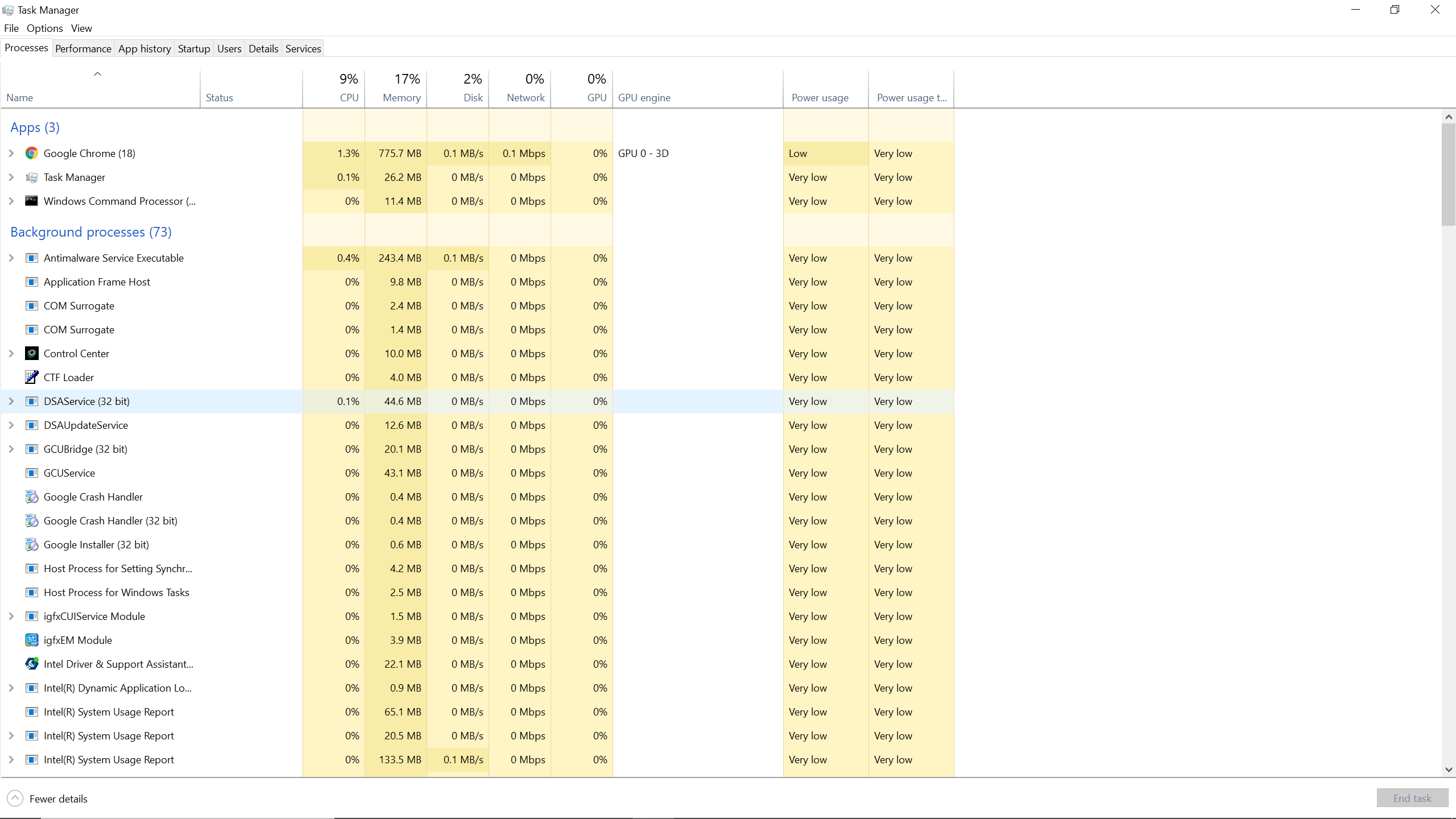Expand the DSAService (32 bit) row
This screenshot has height=819, width=1456.
pos(11,401)
